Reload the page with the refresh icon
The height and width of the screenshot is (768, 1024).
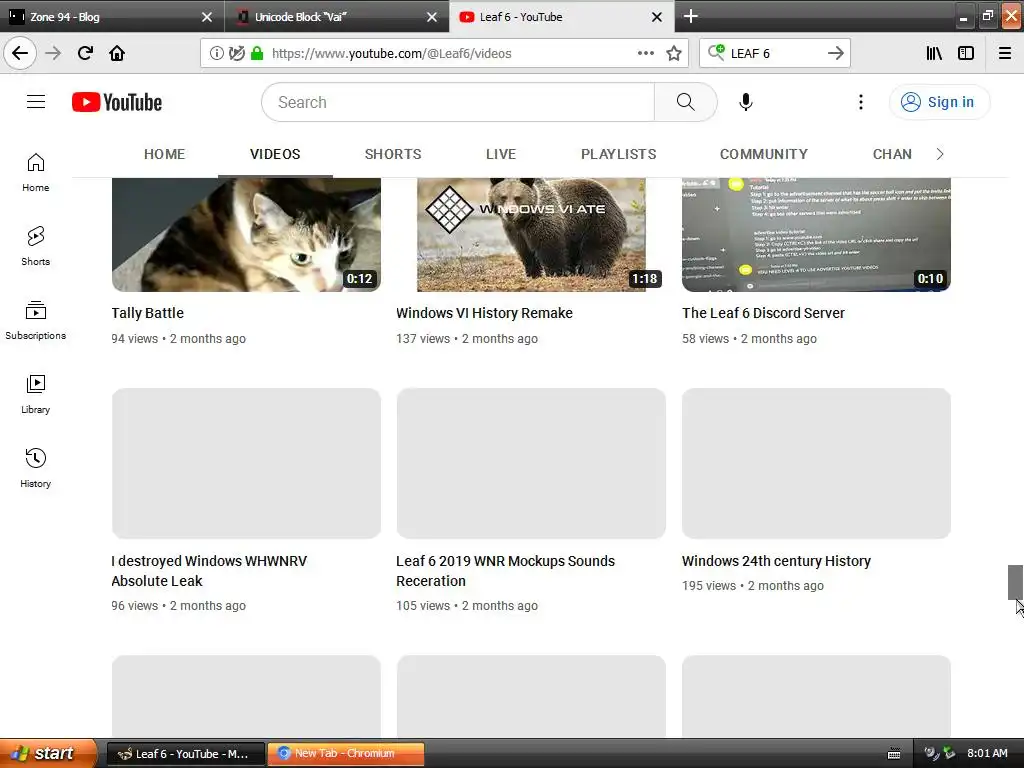coord(85,53)
